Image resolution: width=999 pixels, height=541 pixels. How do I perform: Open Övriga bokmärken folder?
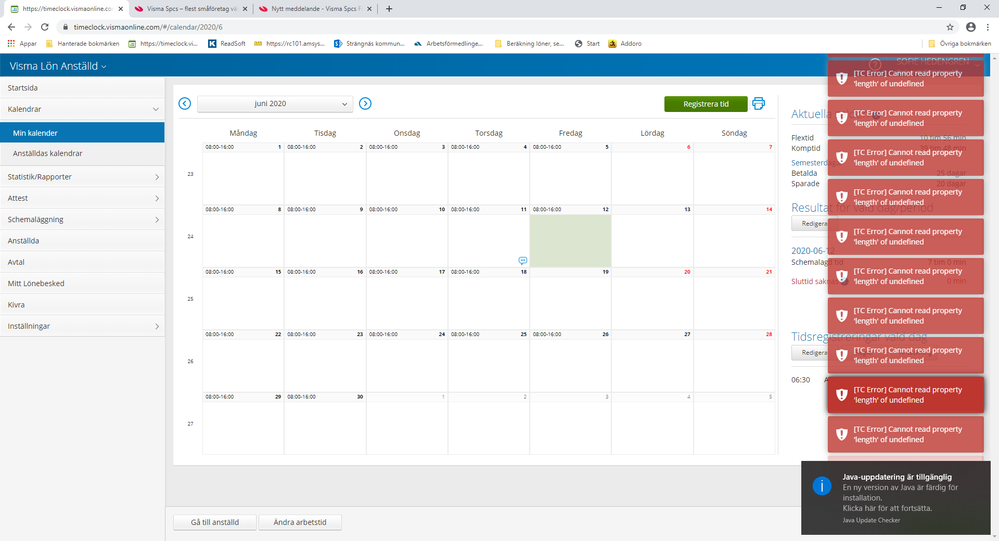959,43
